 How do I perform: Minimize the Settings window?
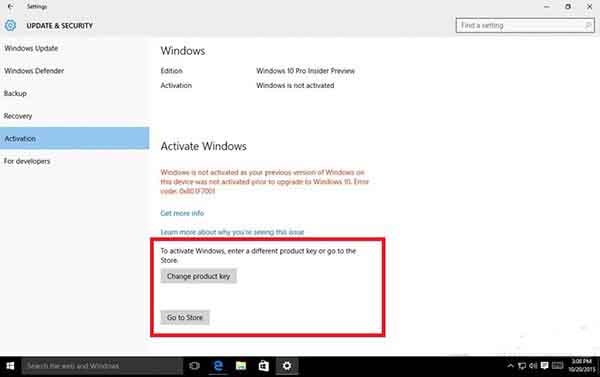click(x=547, y=7)
